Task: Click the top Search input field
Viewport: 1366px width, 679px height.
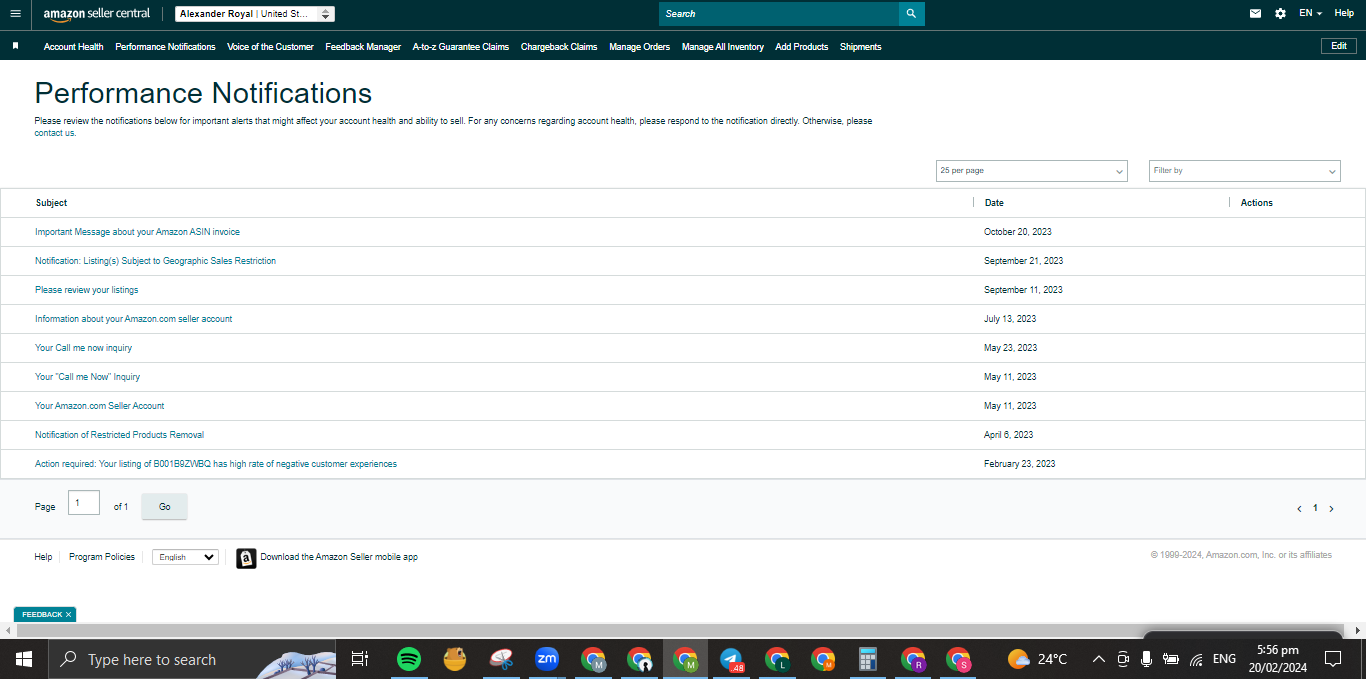Action: (x=778, y=14)
